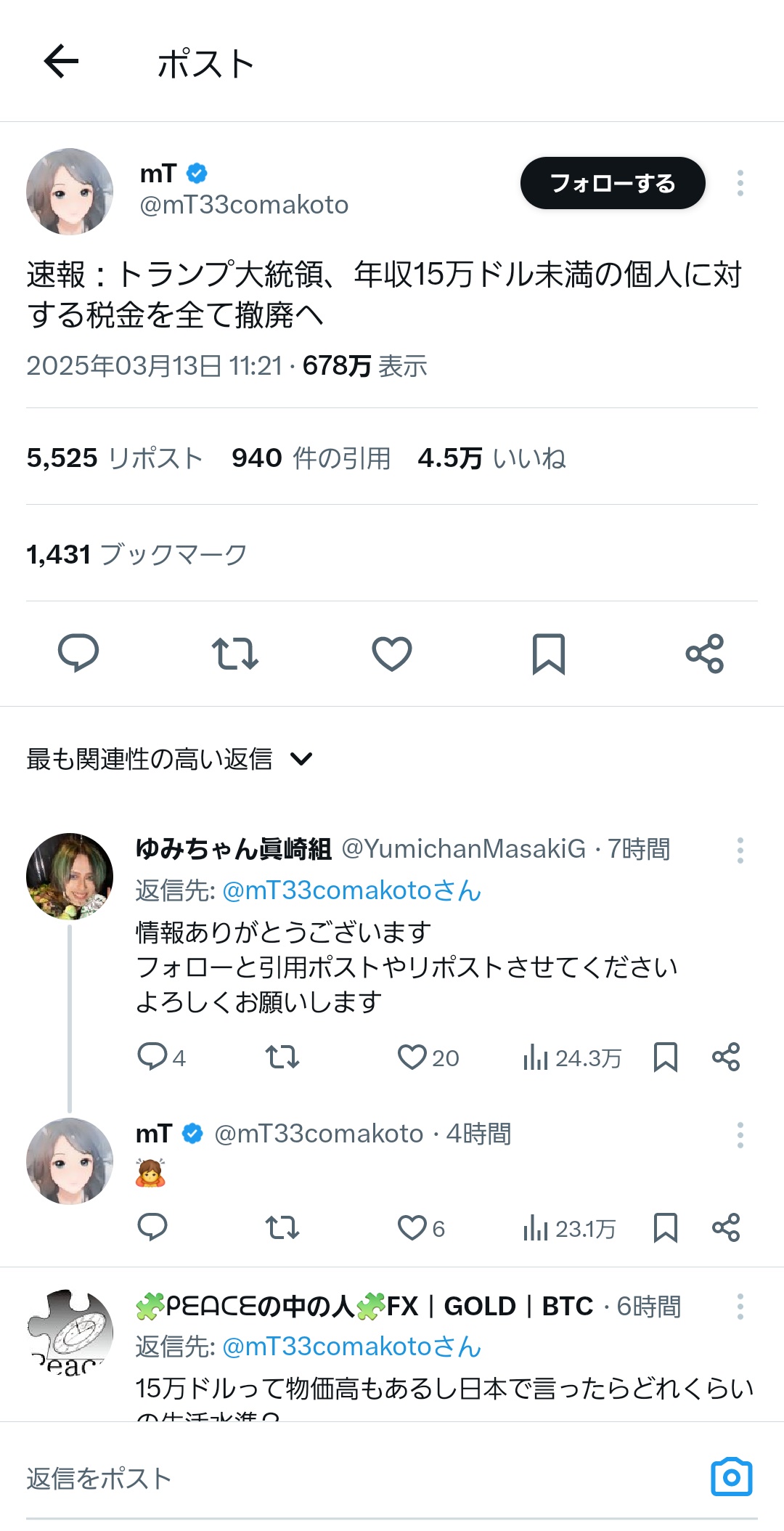The height and width of the screenshot is (1531, 784).
Task: Open mT's profile avatar on main post
Action: click(x=70, y=192)
